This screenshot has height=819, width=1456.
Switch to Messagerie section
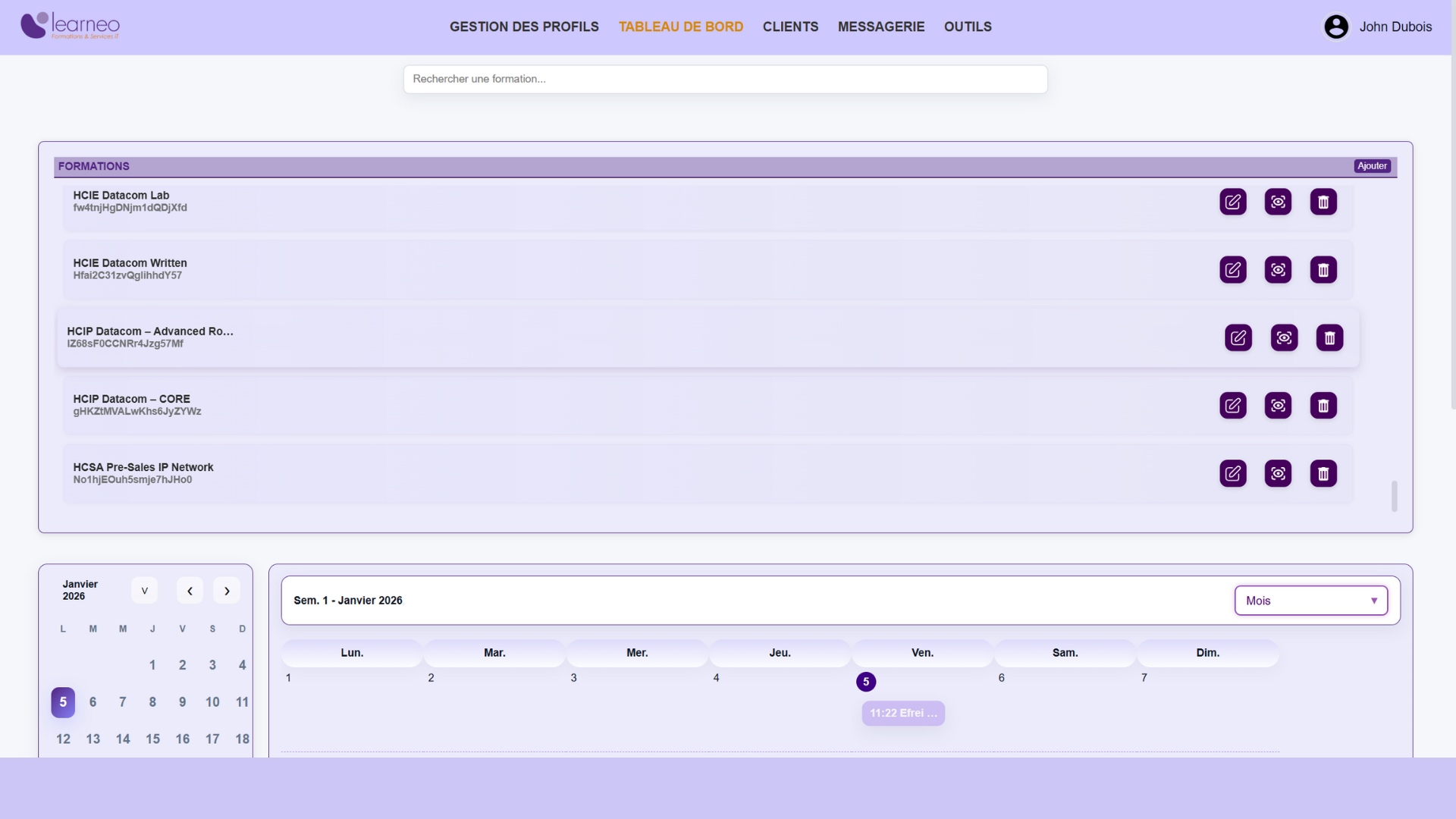coord(880,27)
